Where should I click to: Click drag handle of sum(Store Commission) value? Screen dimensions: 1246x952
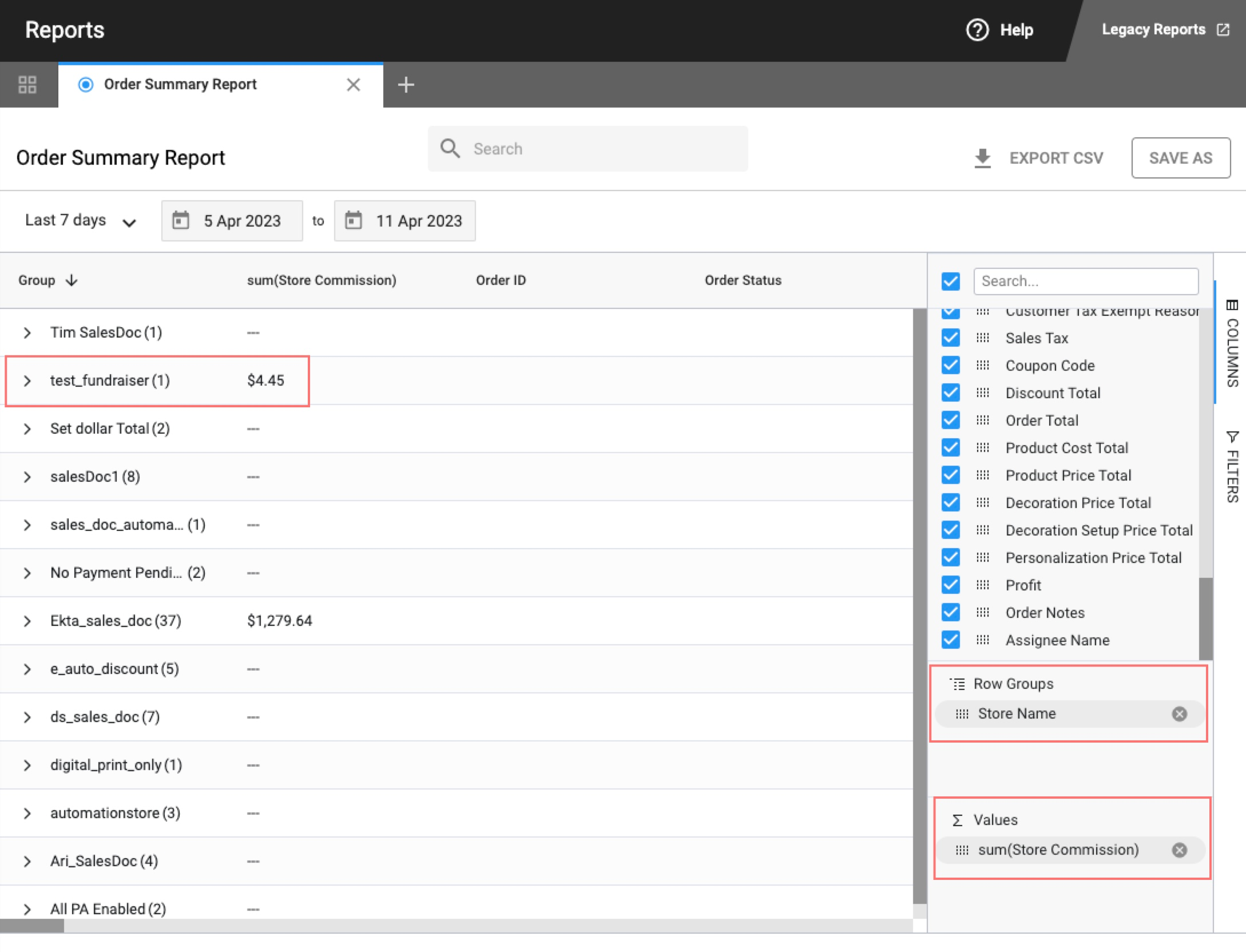[962, 850]
